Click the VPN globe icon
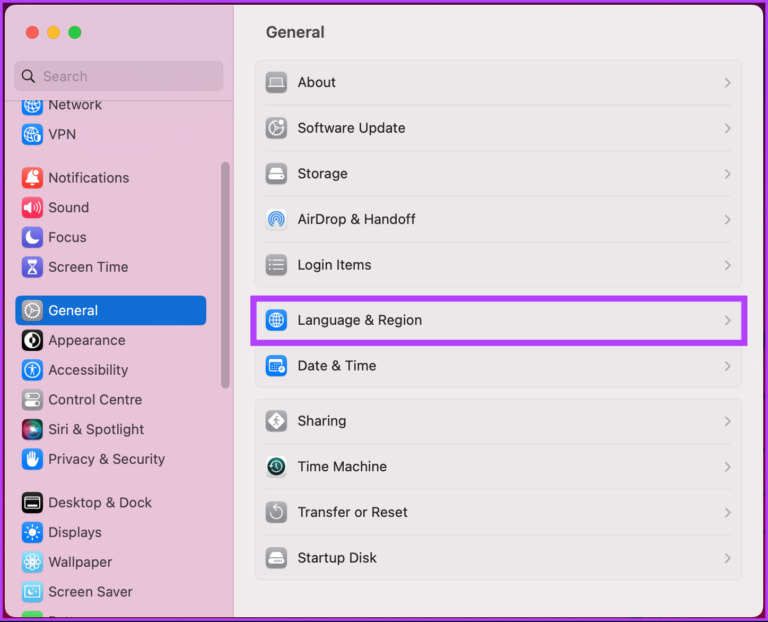The width and height of the screenshot is (768, 622). [x=32, y=134]
